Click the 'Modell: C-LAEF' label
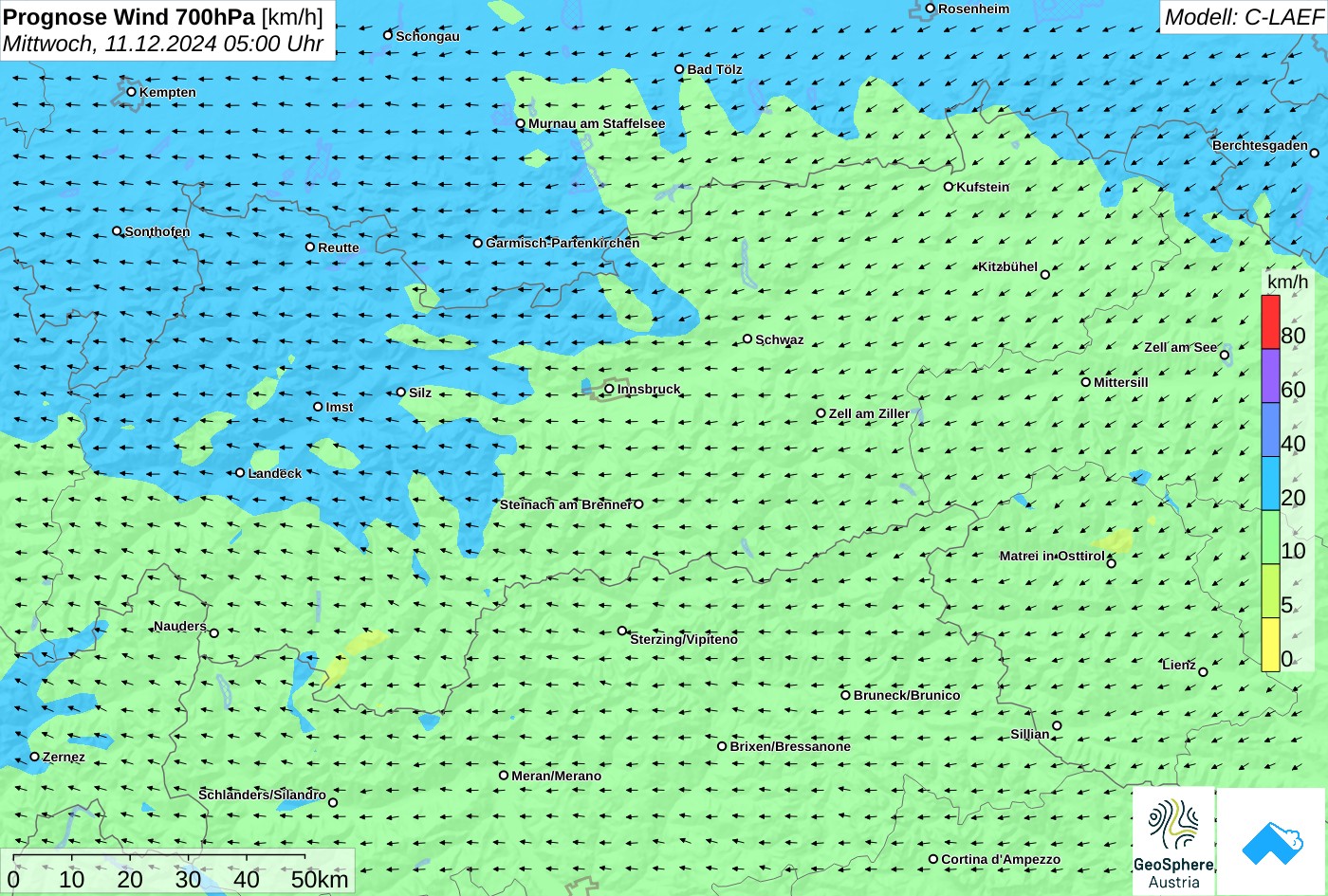The image size is (1328, 896). pos(1244,16)
